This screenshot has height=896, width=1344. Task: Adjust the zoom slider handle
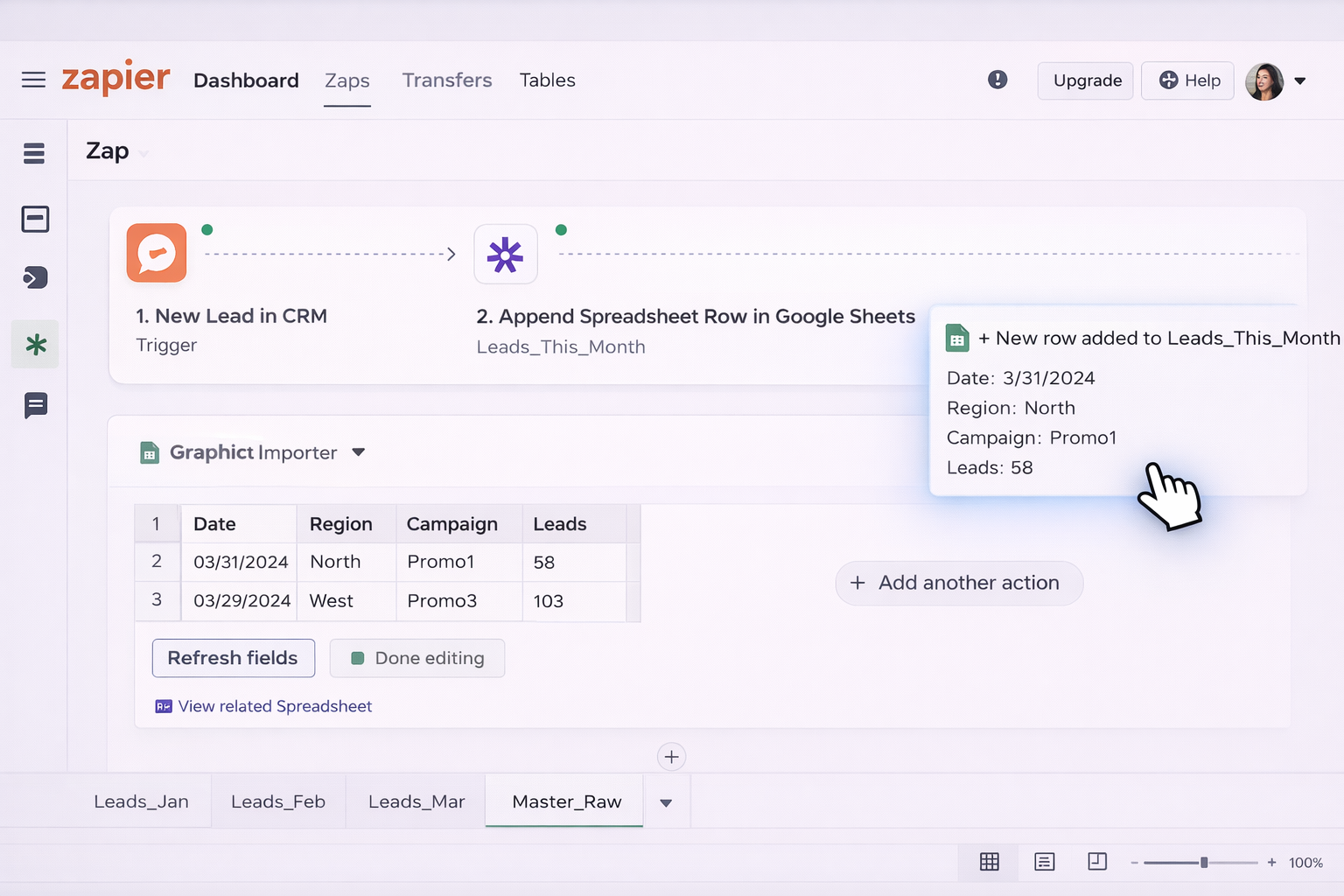click(1204, 863)
